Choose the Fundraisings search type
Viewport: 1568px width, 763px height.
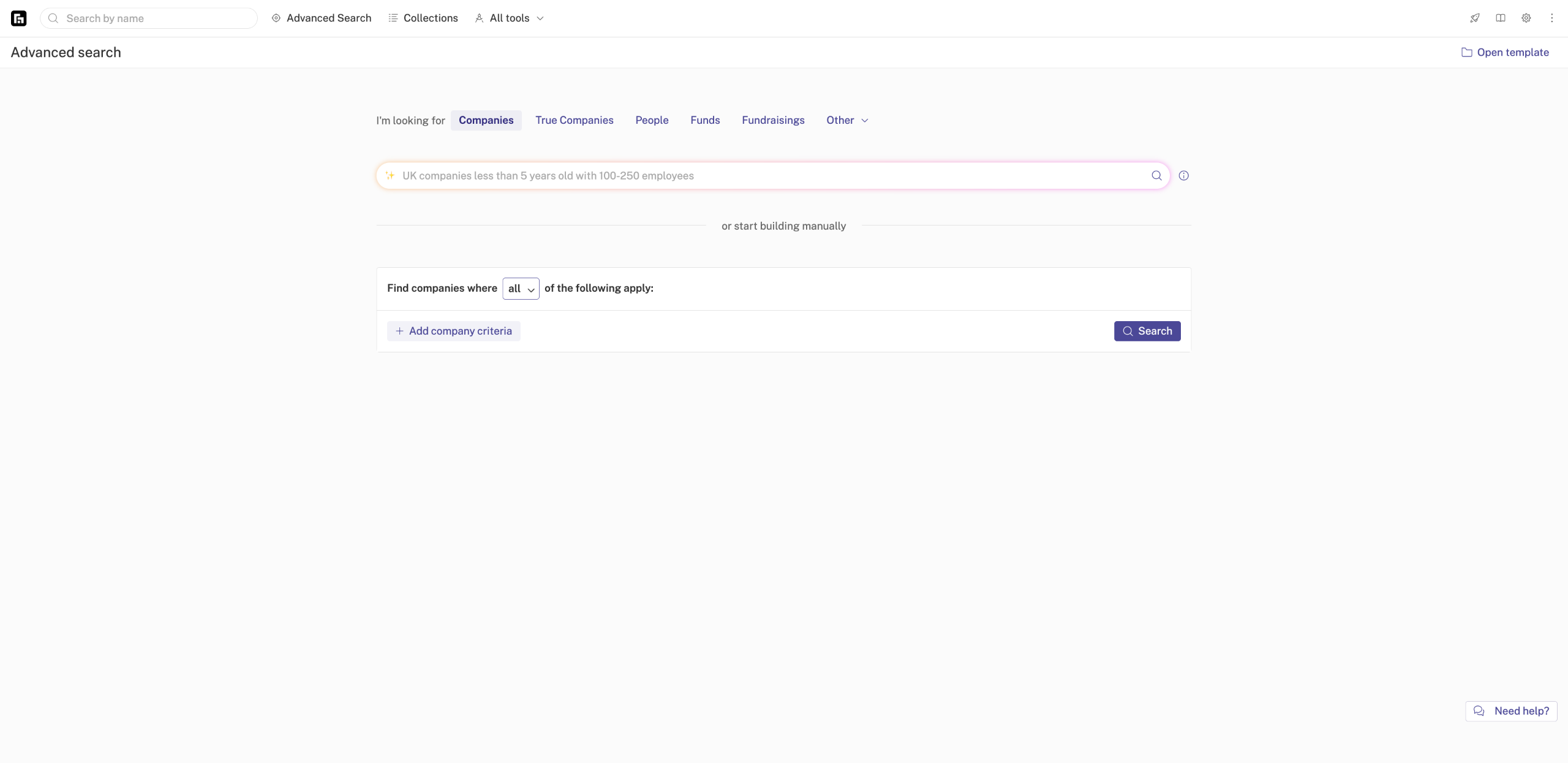(773, 120)
